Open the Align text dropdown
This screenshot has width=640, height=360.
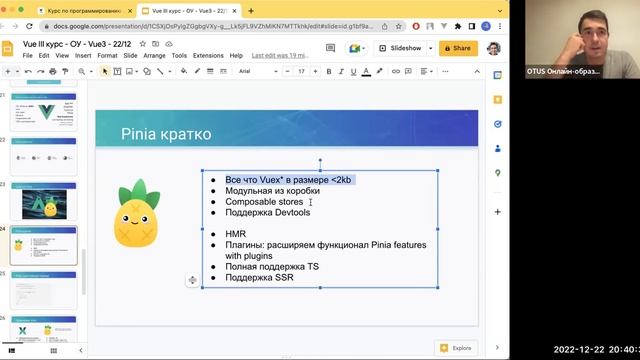point(426,71)
